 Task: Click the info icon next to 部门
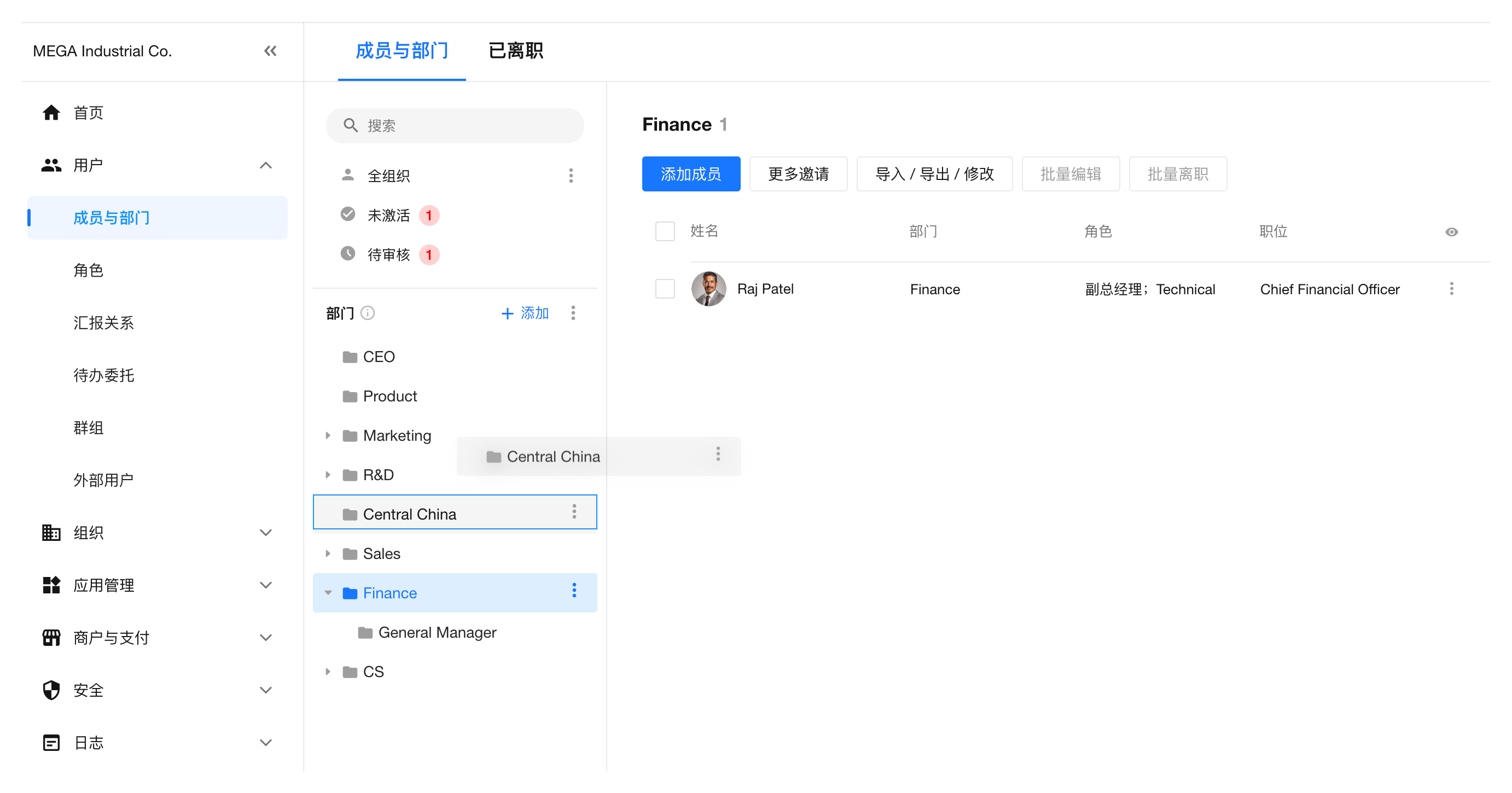click(368, 313)
